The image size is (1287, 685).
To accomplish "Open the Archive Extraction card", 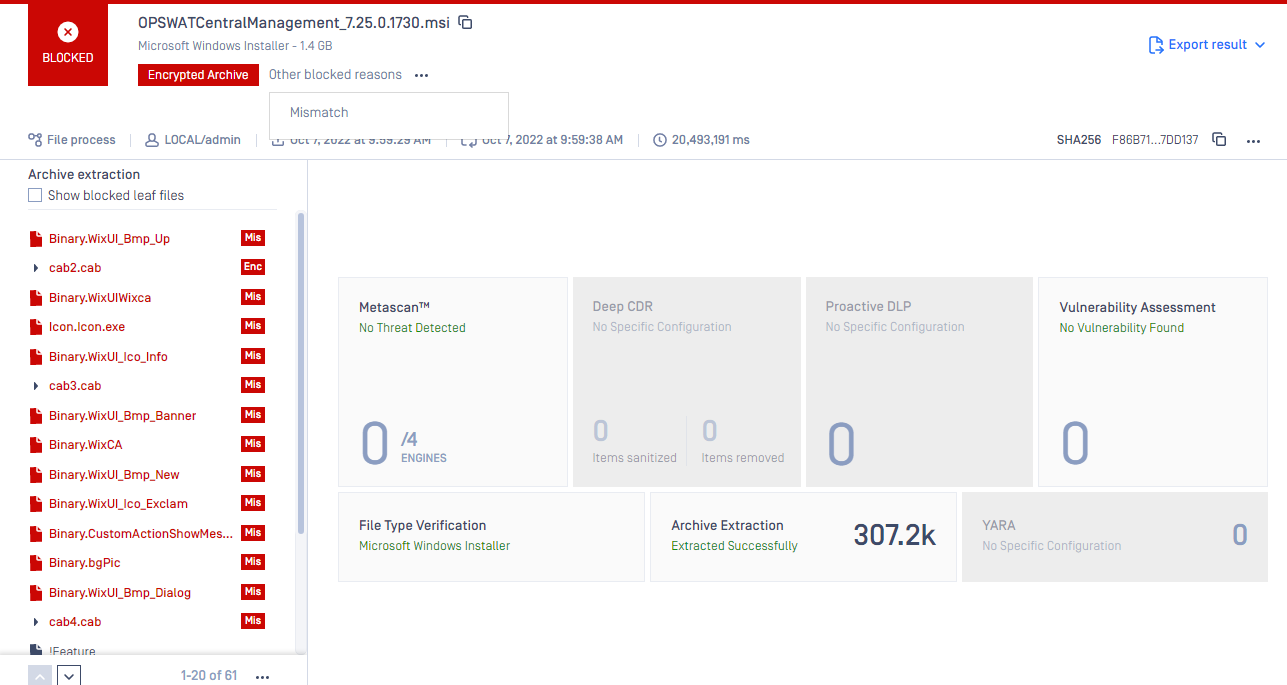I will pos(803,537).
